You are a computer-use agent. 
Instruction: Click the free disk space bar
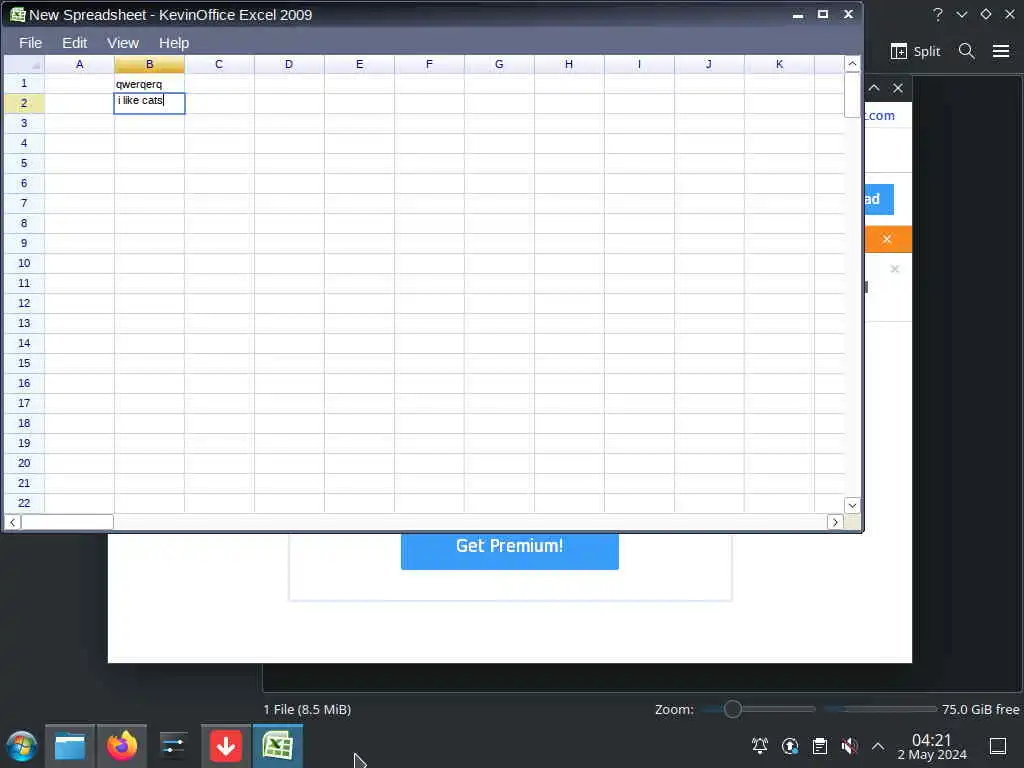pos(880,709)
